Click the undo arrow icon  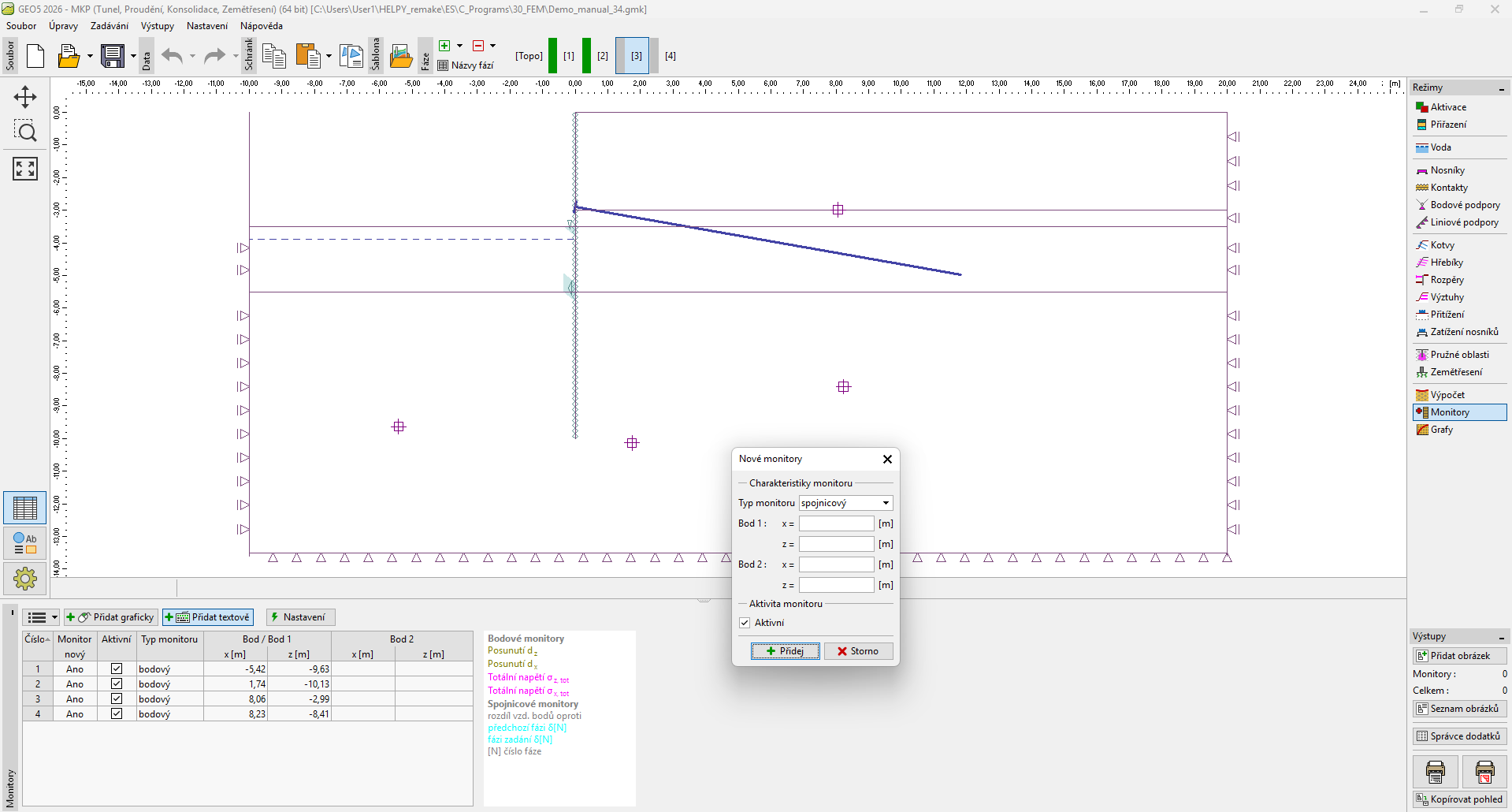click(172, 56)
